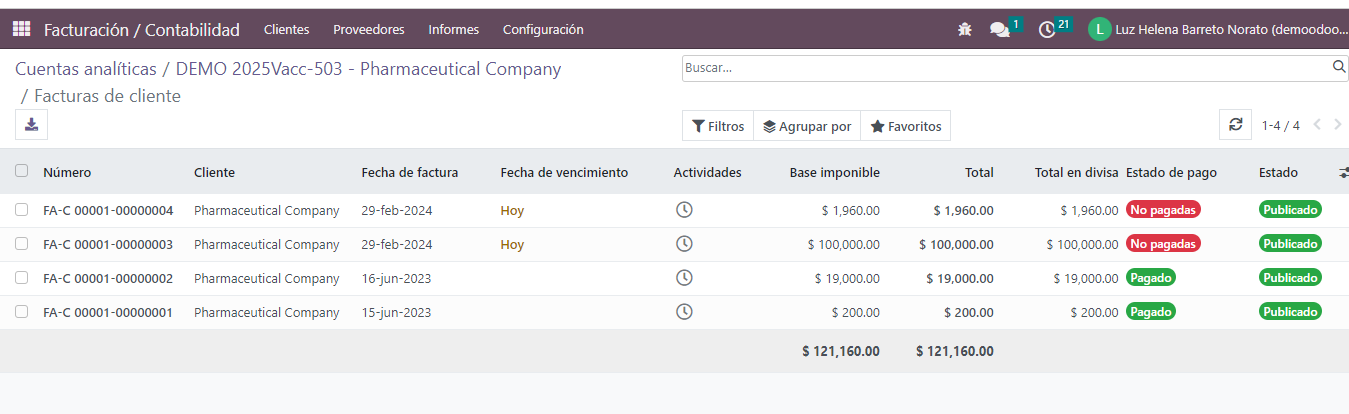Expand the Favoritos dropdown
The width and height of the screenshot is (1349, 414).
click(905, 126)
